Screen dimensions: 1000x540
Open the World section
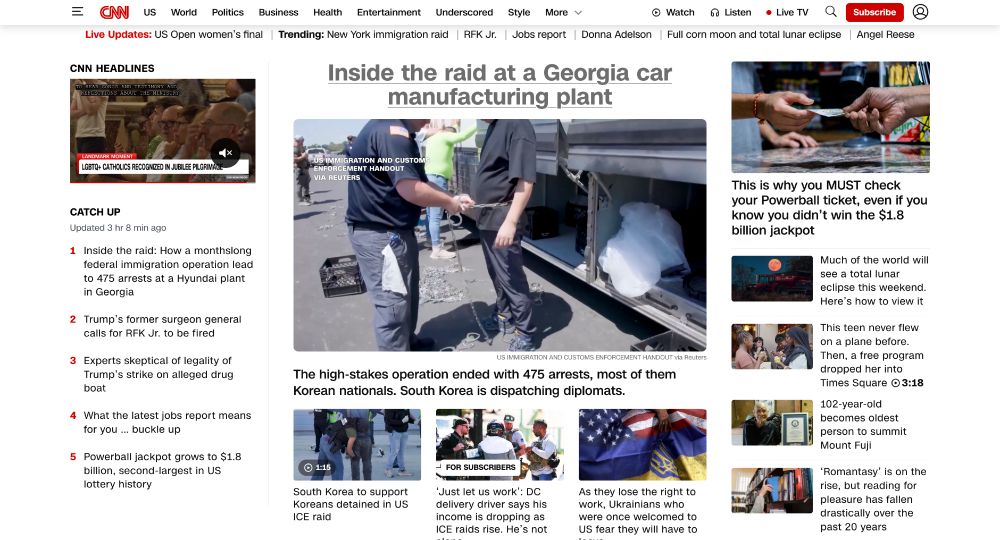tap(184, 12)
